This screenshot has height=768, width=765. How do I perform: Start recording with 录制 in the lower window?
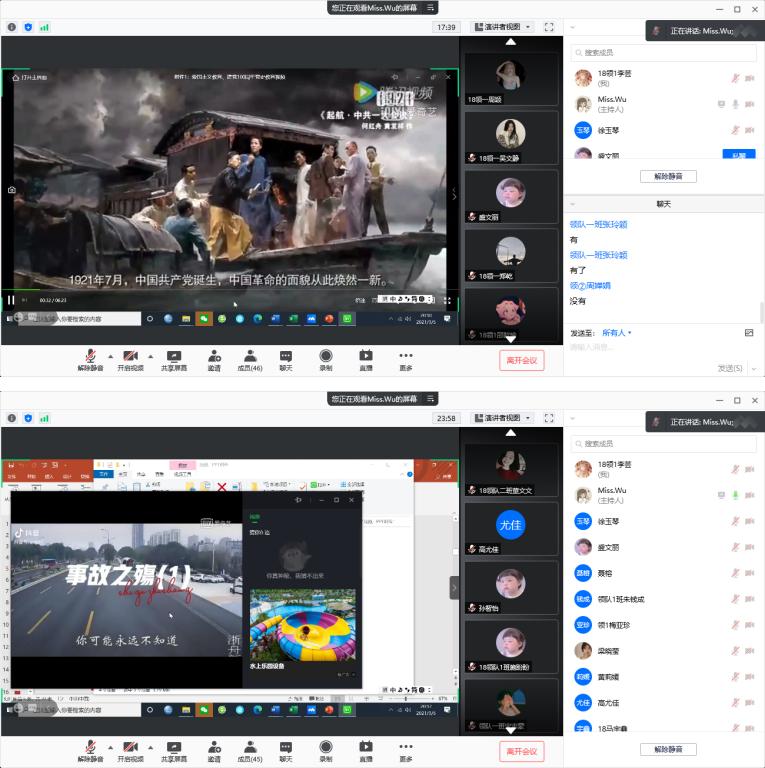[x=326, y=750]
